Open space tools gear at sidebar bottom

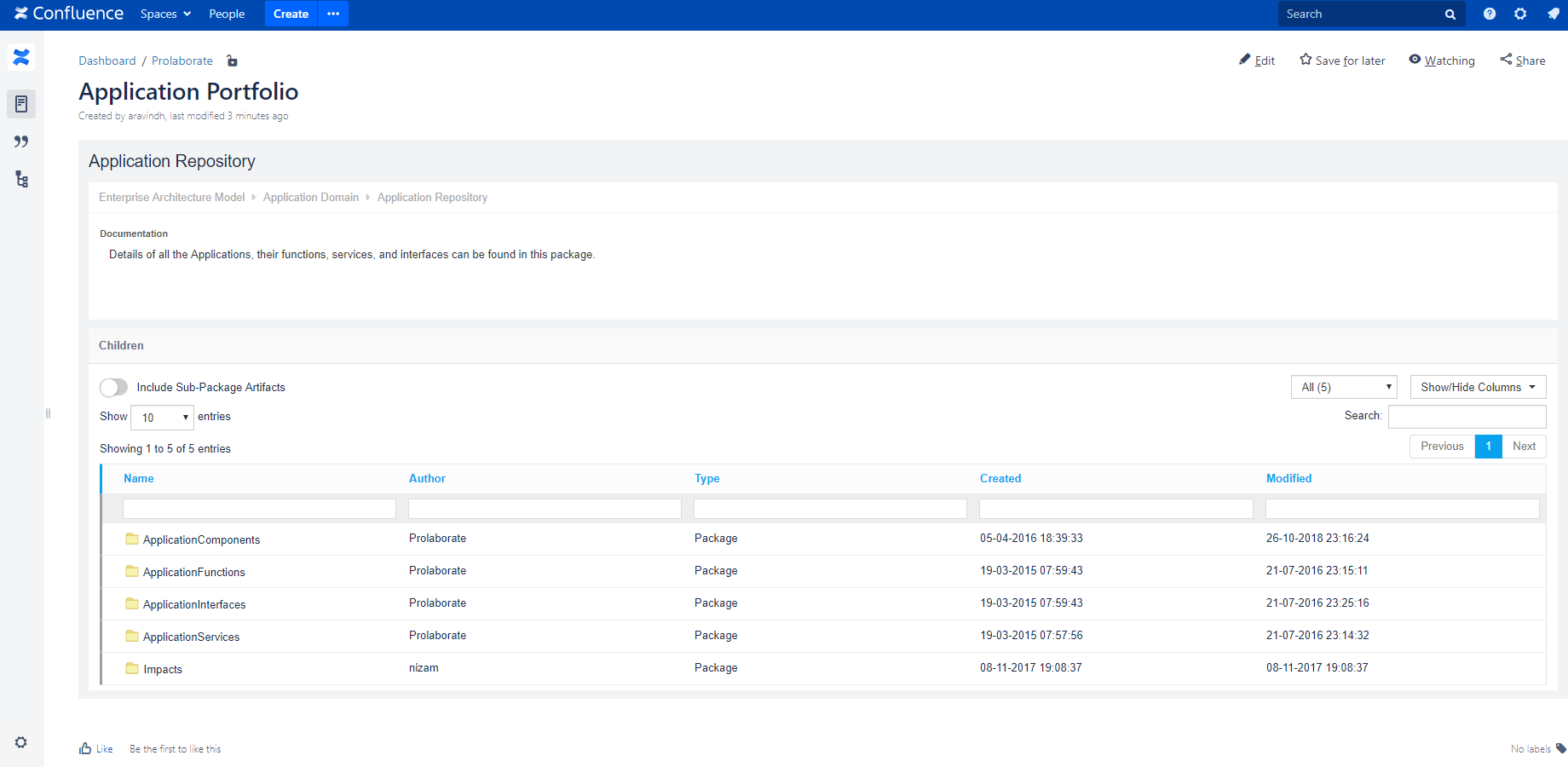(x=21, y=742)
